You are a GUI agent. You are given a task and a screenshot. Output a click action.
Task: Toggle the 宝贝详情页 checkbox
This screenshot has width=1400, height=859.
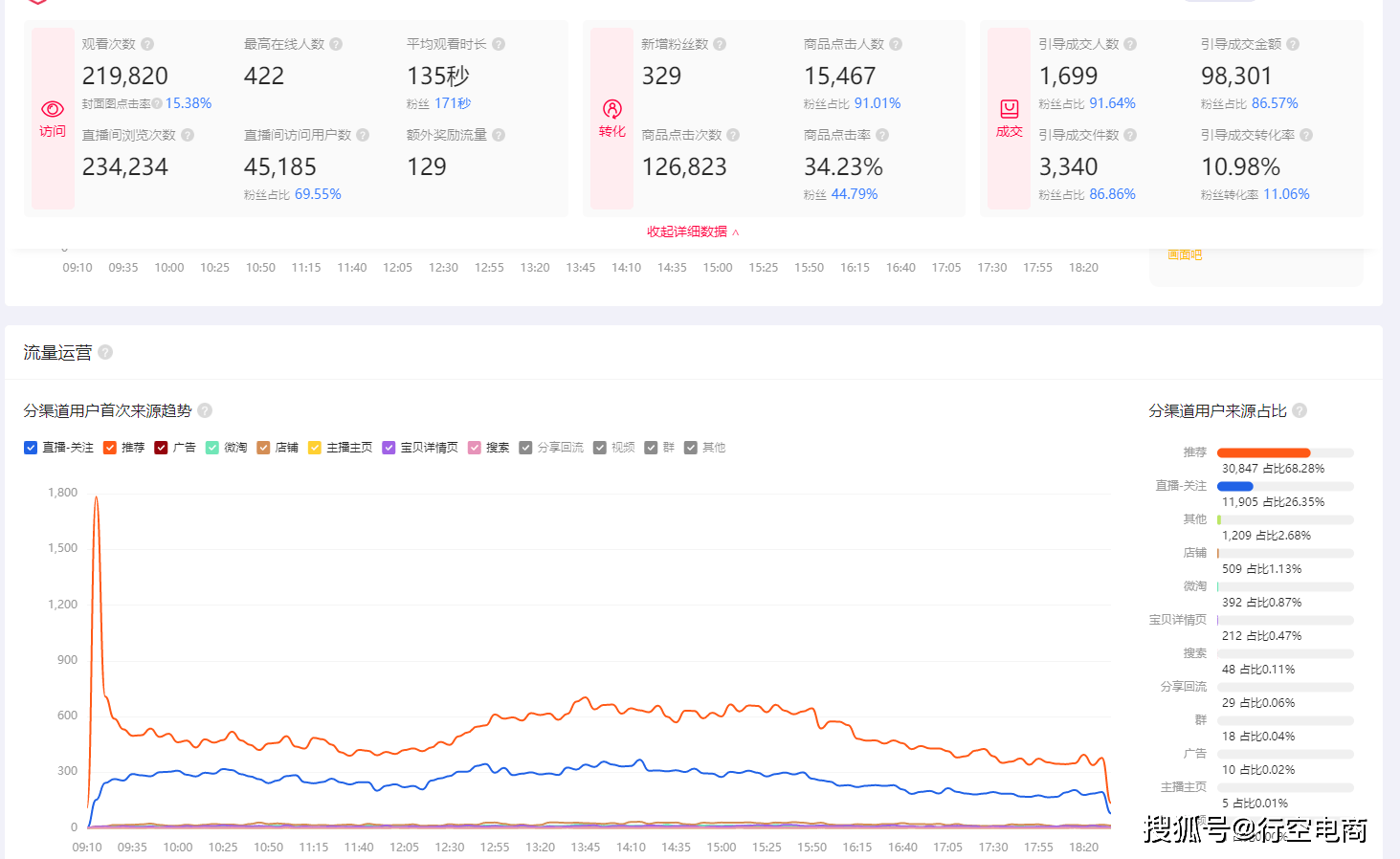(389, 448)
